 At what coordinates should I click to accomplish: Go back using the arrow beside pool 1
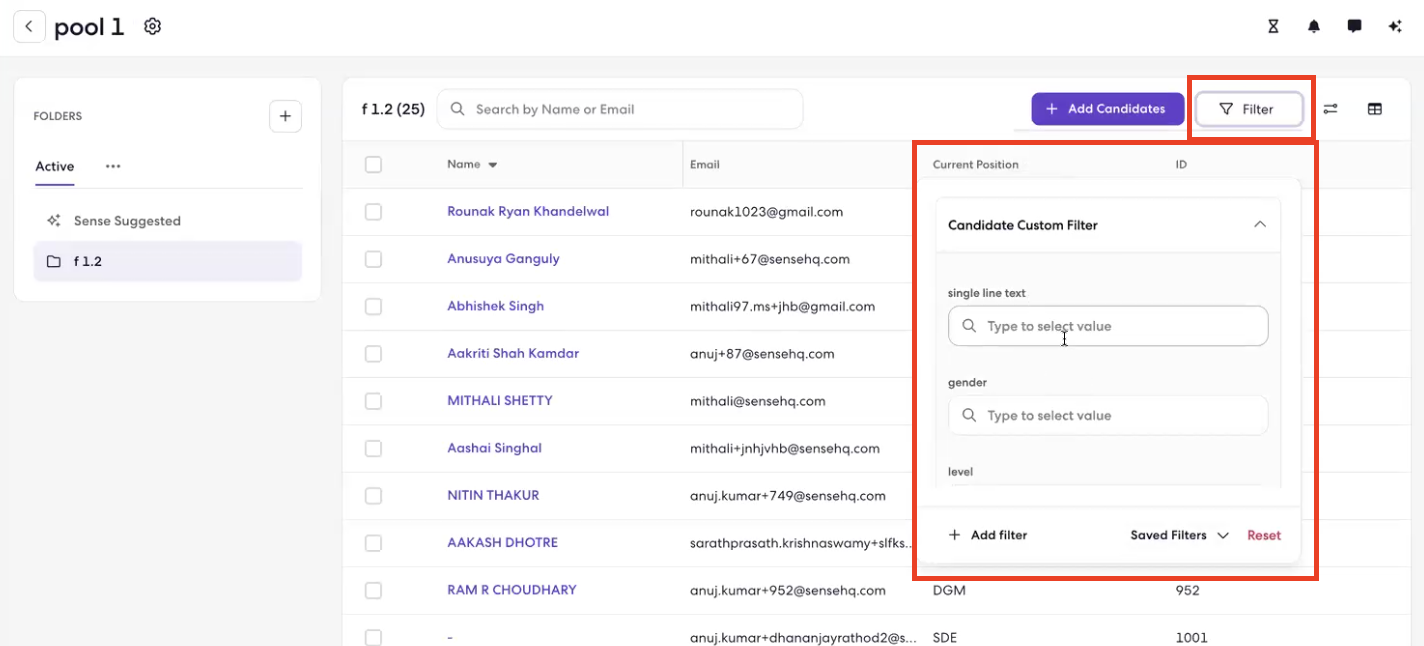coord(29,27)
